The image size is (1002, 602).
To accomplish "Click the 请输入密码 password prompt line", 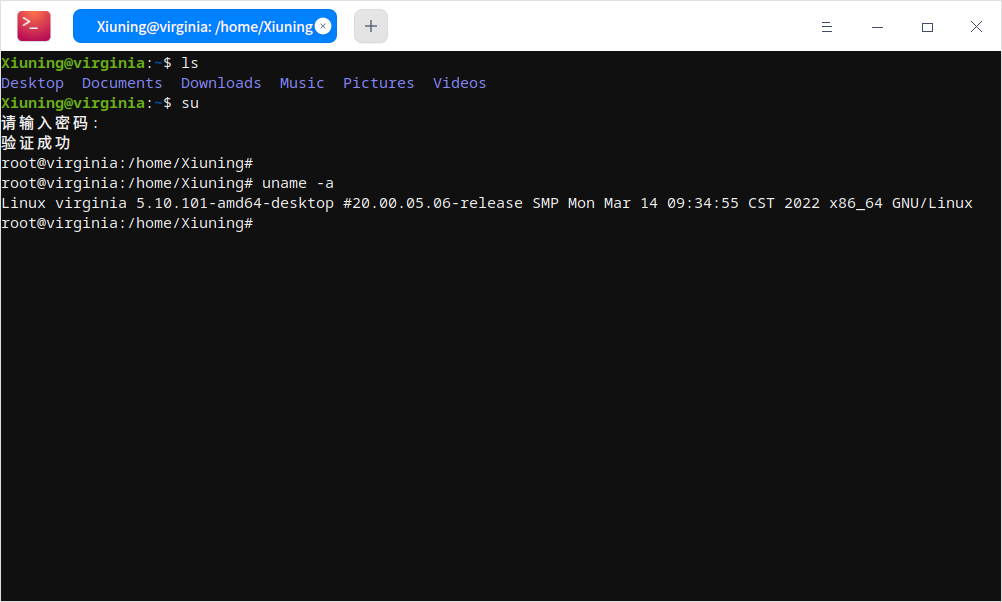I will [49, 122].
